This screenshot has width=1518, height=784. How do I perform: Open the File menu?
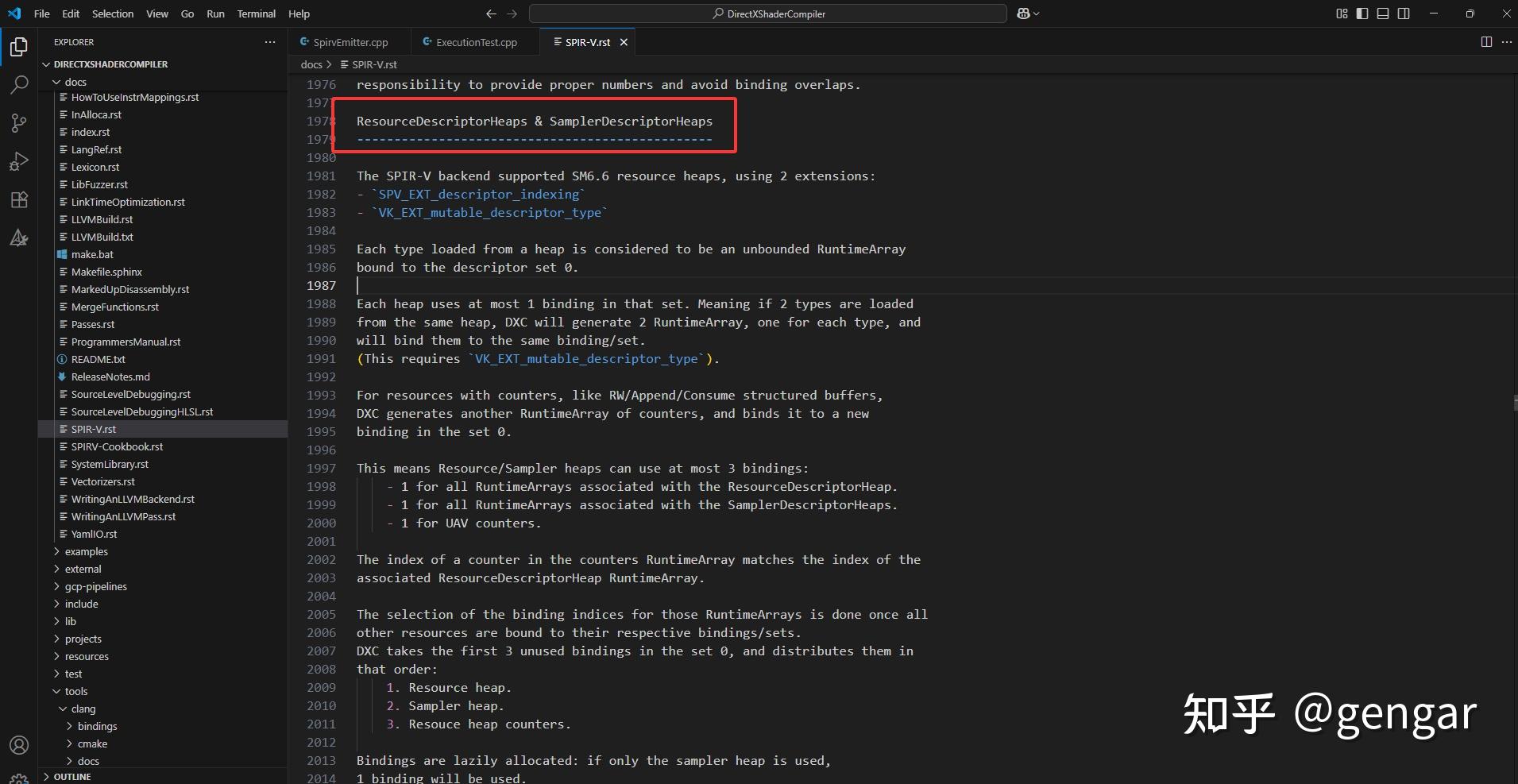pyautogui.click(x=42, y=14)
